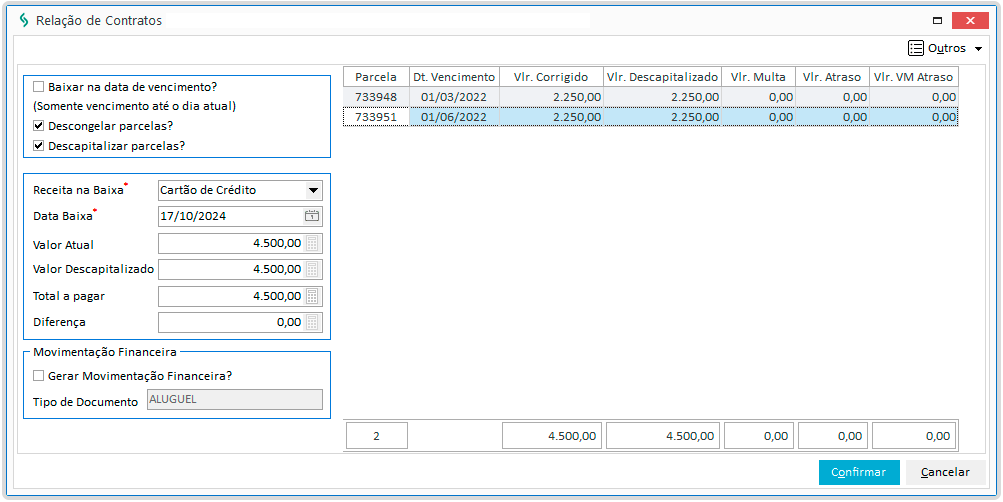Enable Baixar na data de vencimento checkbox

[39, 86]
